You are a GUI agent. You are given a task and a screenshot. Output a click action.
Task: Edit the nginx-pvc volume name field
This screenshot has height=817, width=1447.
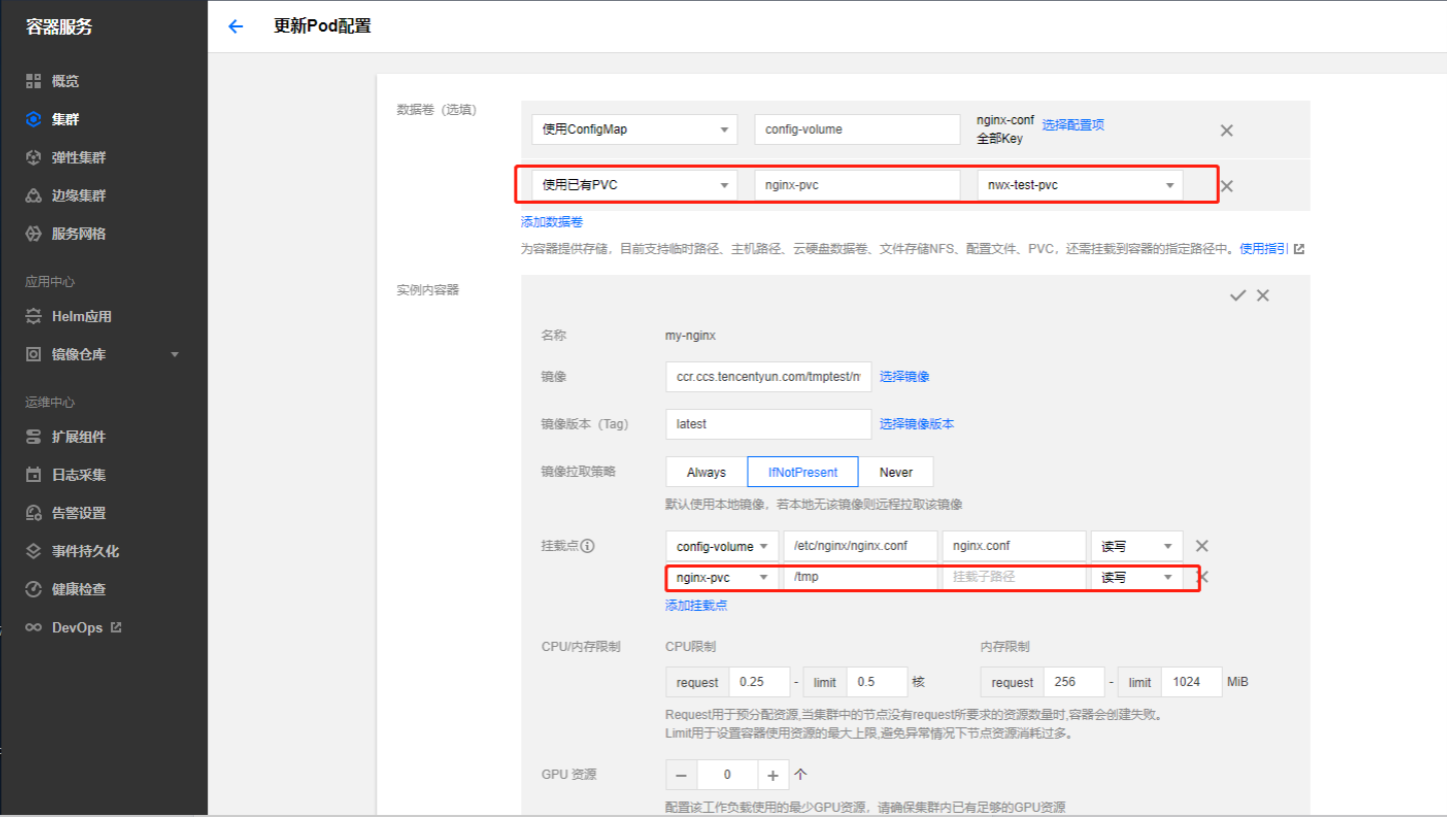[x=857, y=185]
